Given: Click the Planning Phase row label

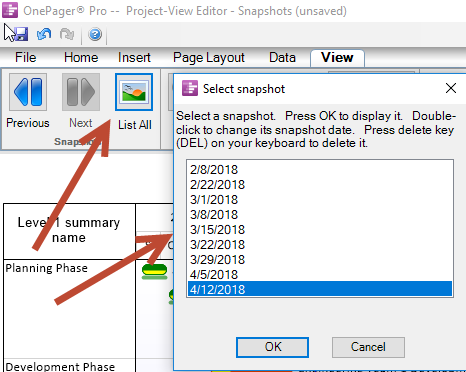Looking at the screenshot, I should 47,268.
